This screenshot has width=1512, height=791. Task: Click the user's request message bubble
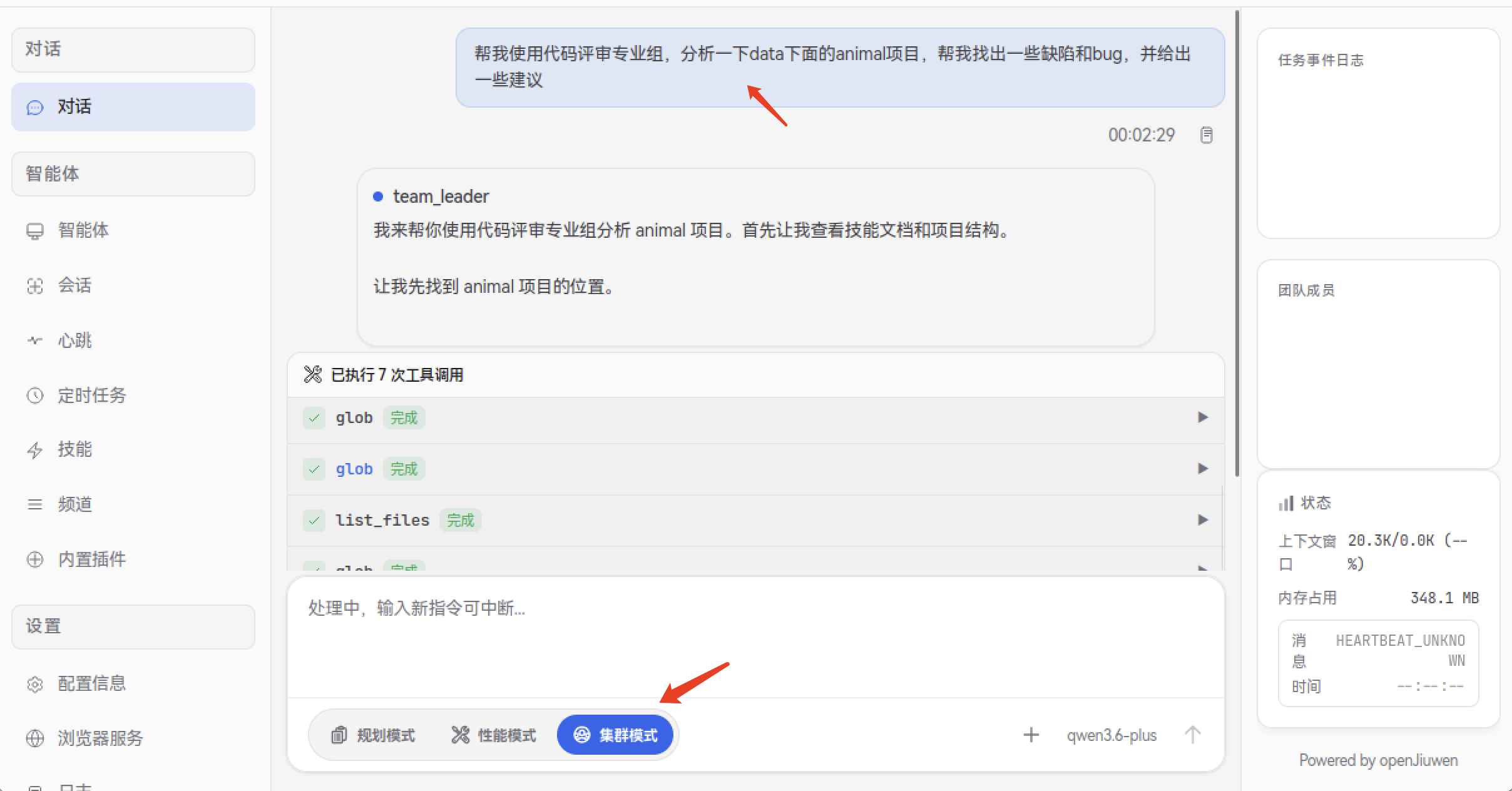840,67
